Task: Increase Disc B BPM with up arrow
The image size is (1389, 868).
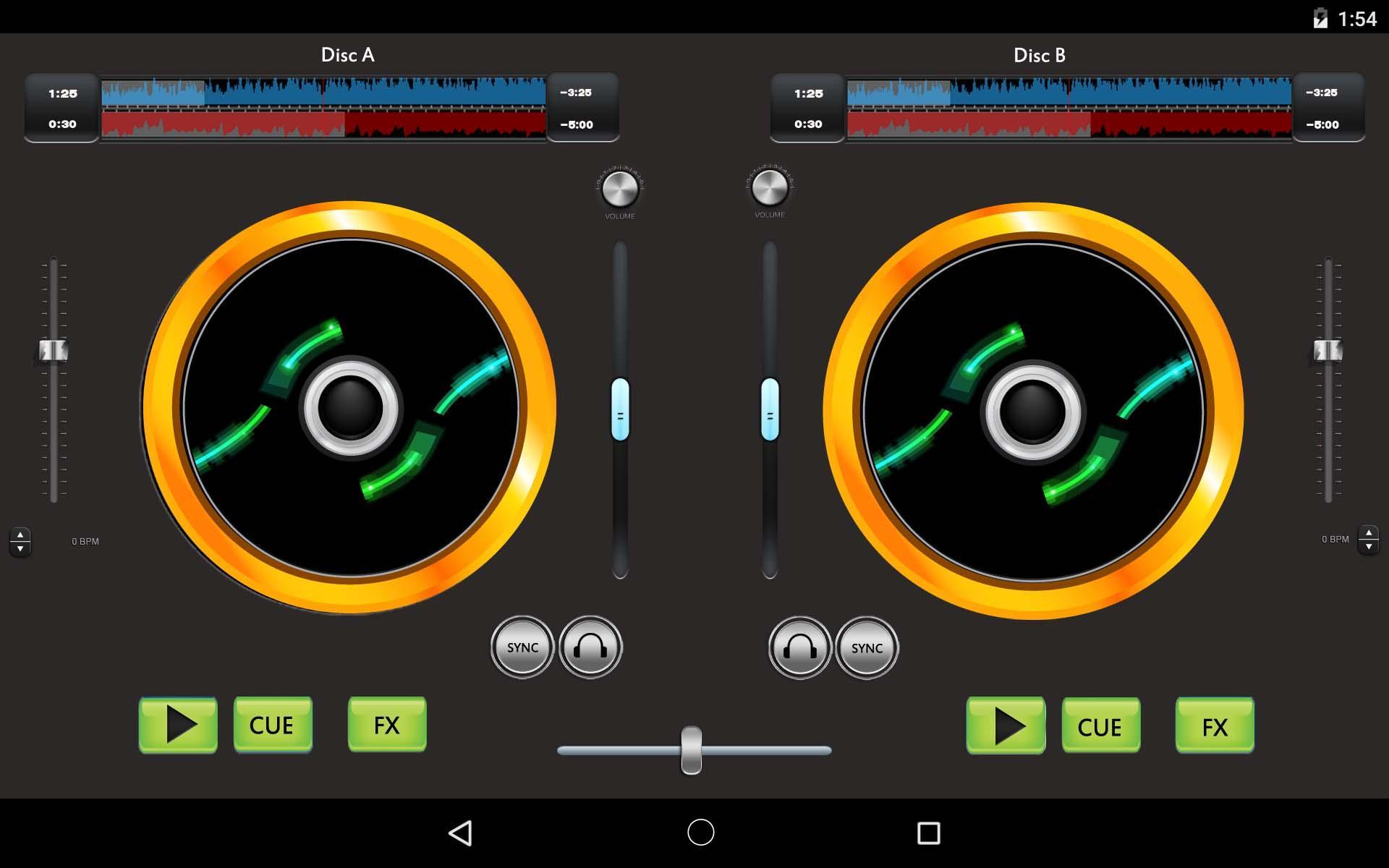Action: pyautogui.click(x=1369, y=532)
